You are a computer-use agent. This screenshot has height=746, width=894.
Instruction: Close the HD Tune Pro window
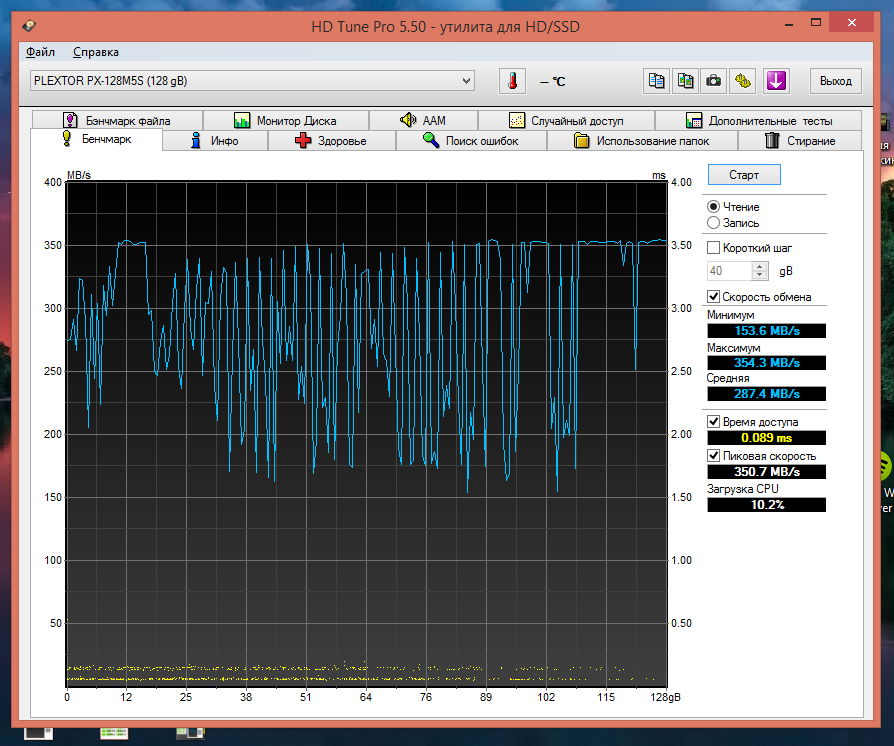point(852,23)
